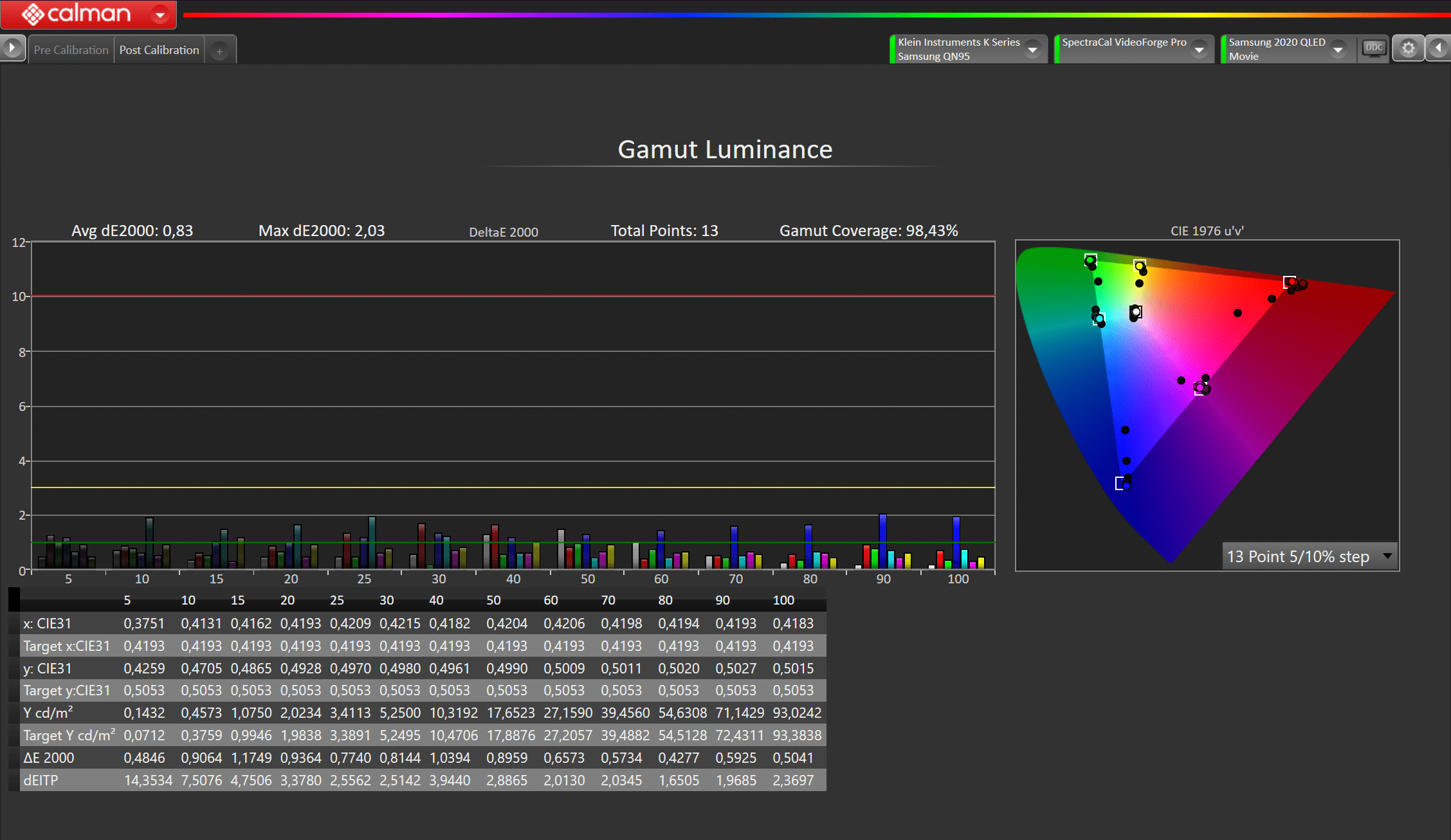
Task: Click the Samsung 2020 QLED Movie display button
Action: pos(1277,49)
